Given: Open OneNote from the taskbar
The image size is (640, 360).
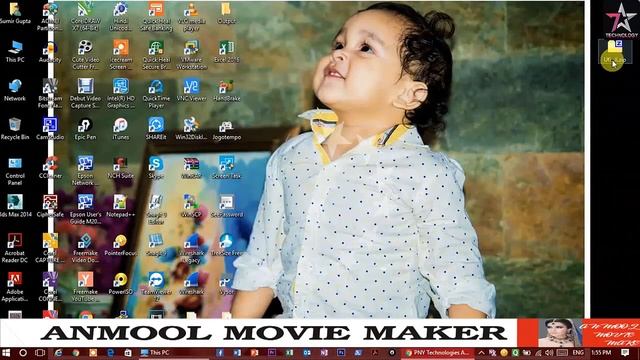Looking at the screenshot, I should (324, 353).
